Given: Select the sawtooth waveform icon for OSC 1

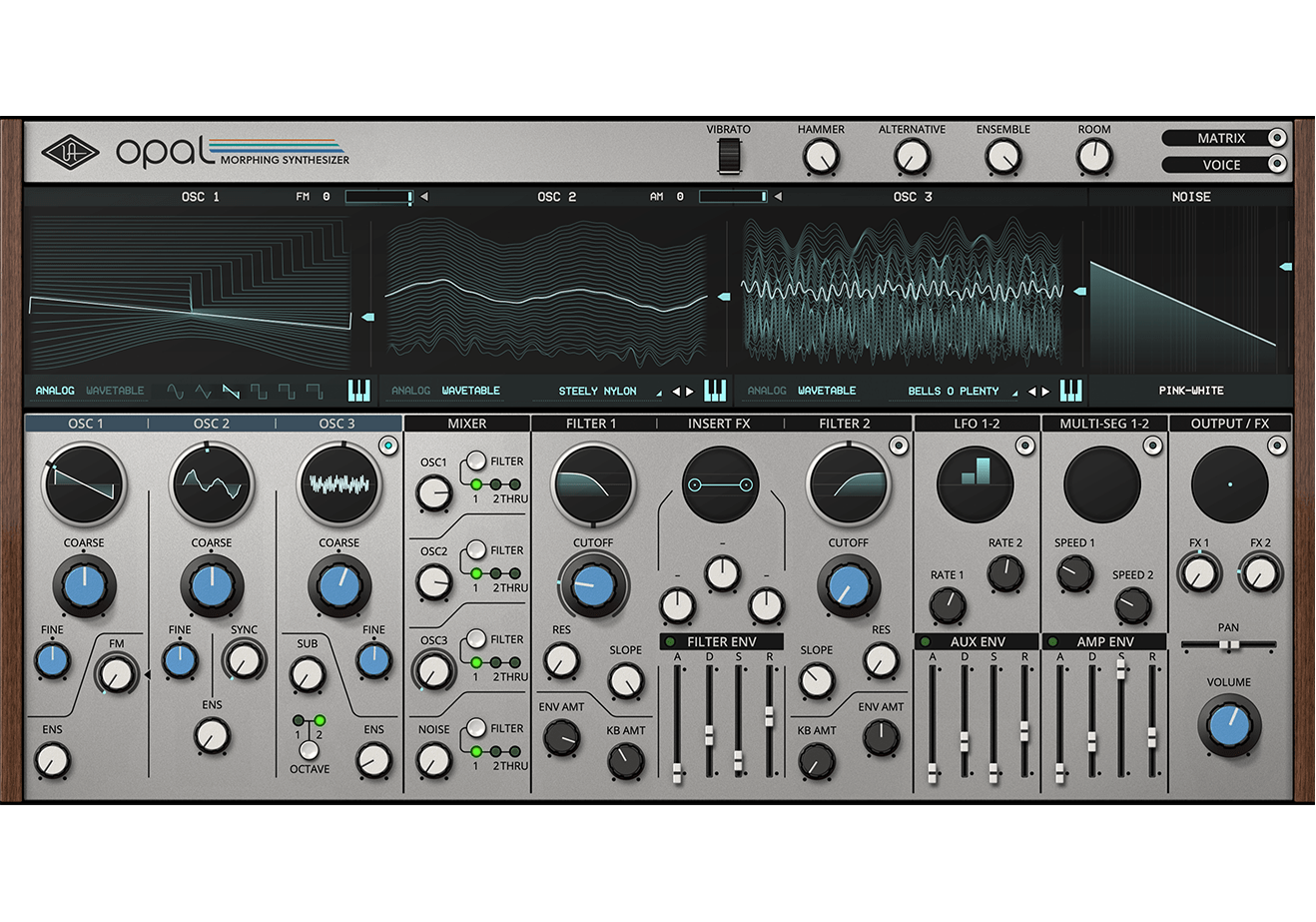Looking at the screenshot, I should point(232,391).
